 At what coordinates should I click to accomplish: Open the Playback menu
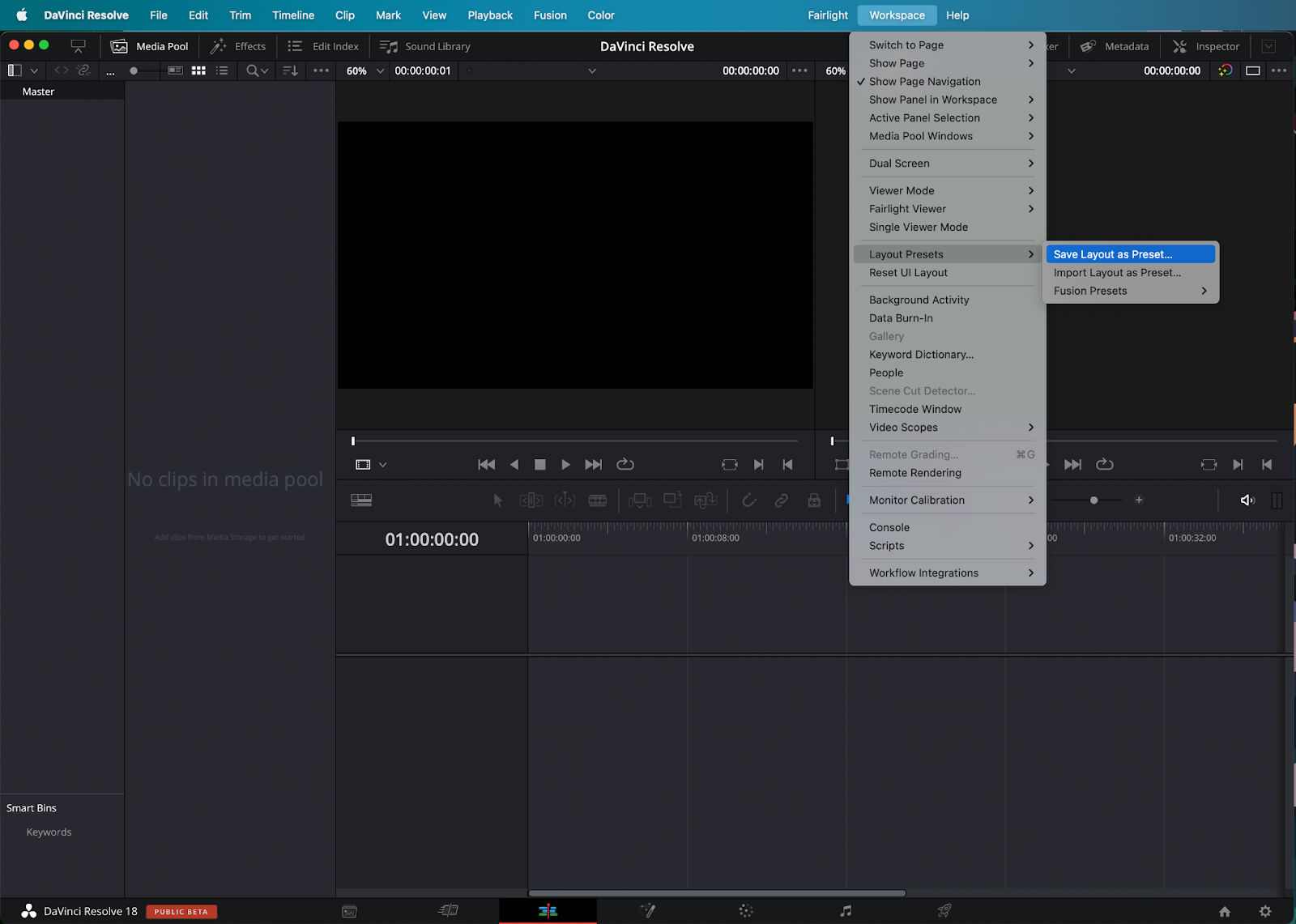pos(489,15)
